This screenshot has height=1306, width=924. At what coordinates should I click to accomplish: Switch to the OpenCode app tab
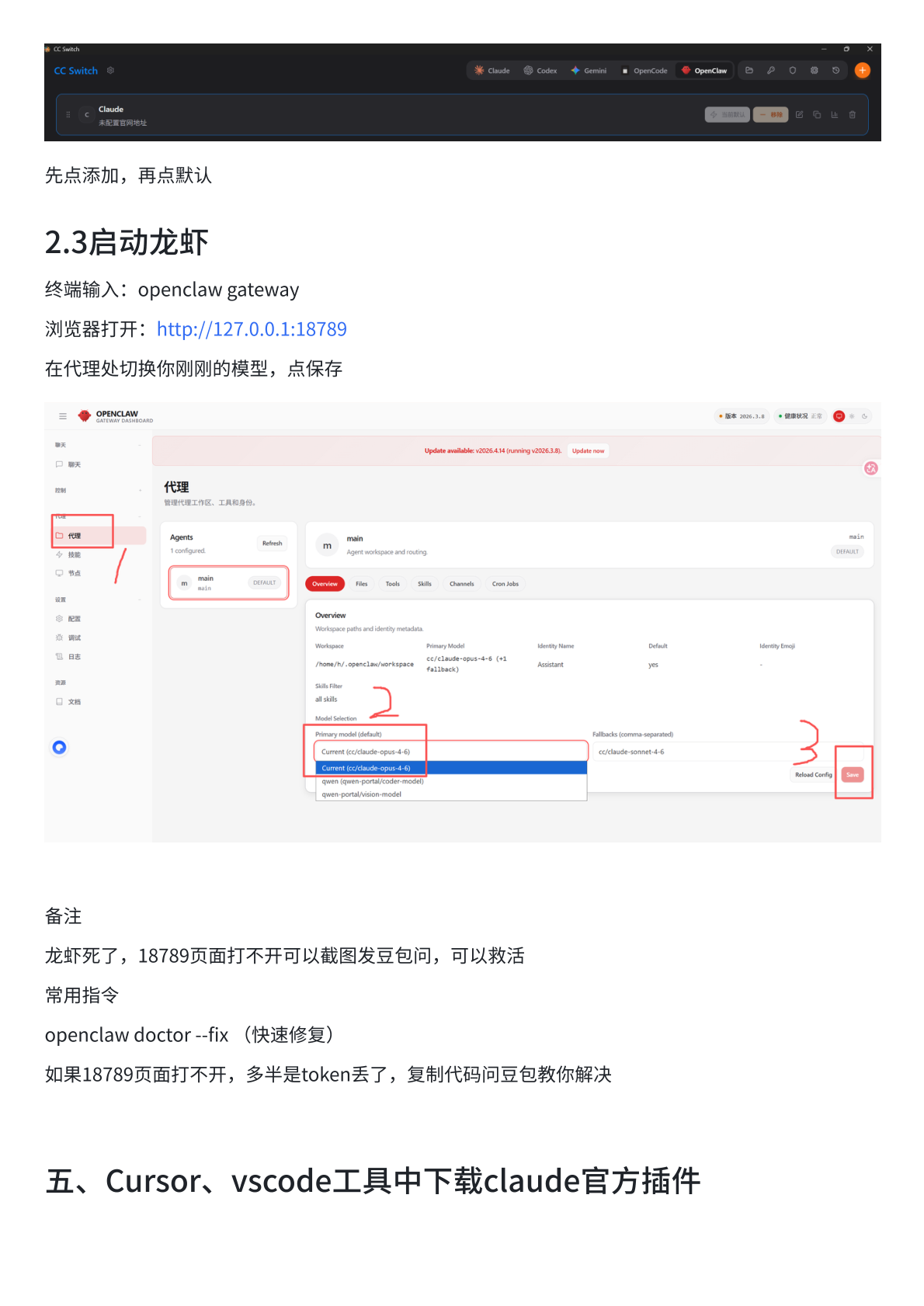[x=644, y=71]
